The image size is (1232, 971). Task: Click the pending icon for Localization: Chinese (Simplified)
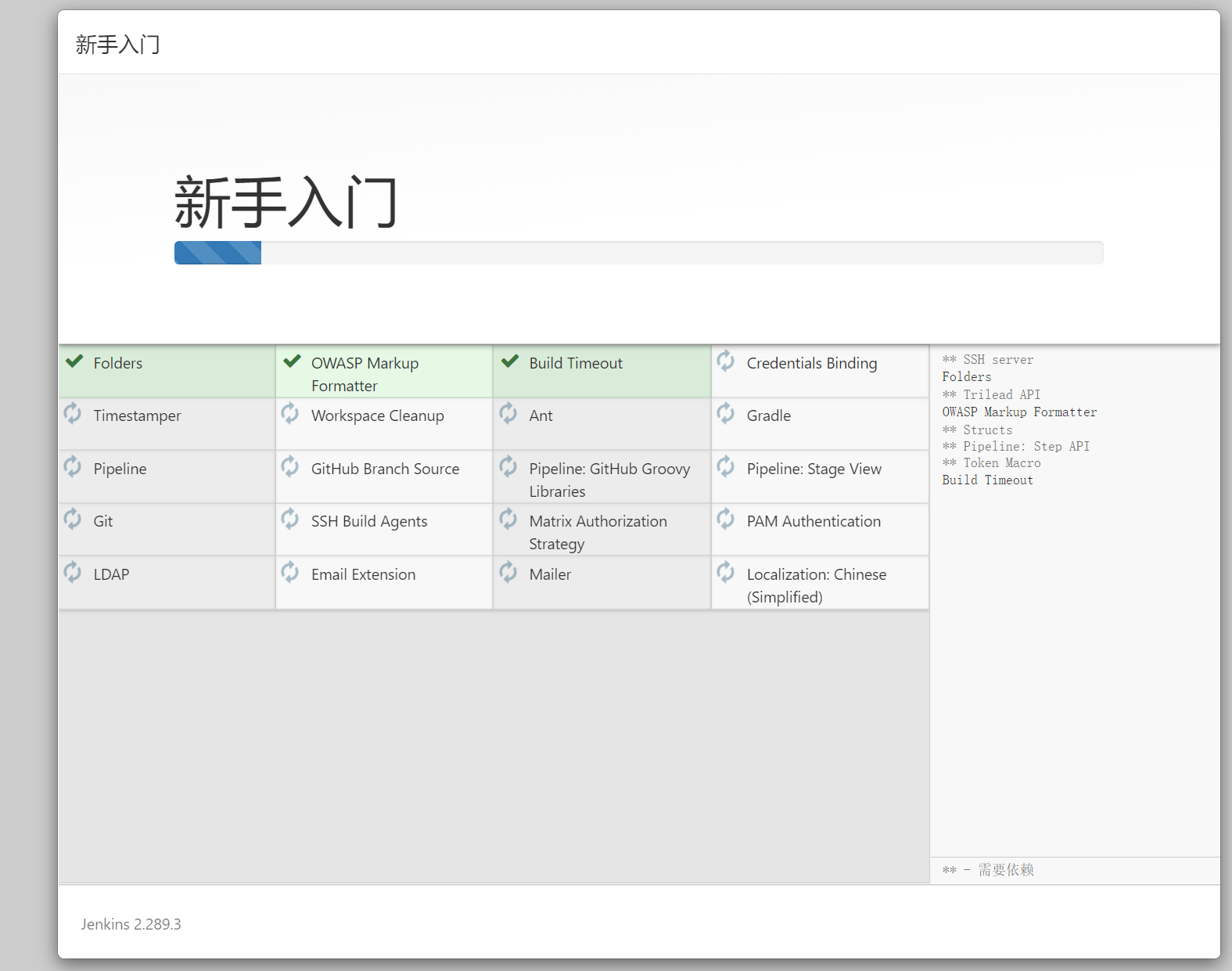[726, 572]
